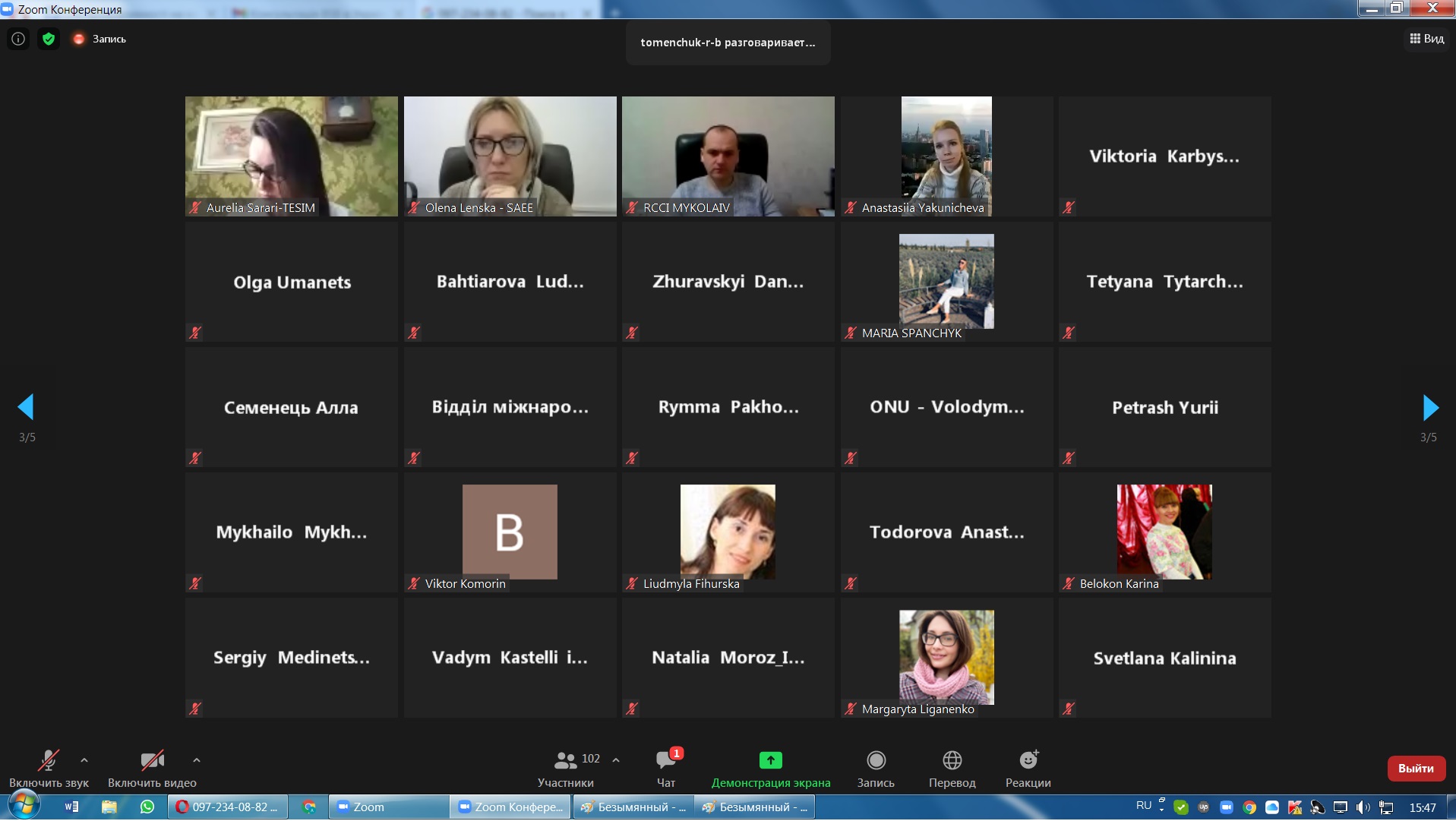Select the Tetyana Tytarch... participant tile
The width and height of the screenshot is (1456, 821).
(1165, 282)
